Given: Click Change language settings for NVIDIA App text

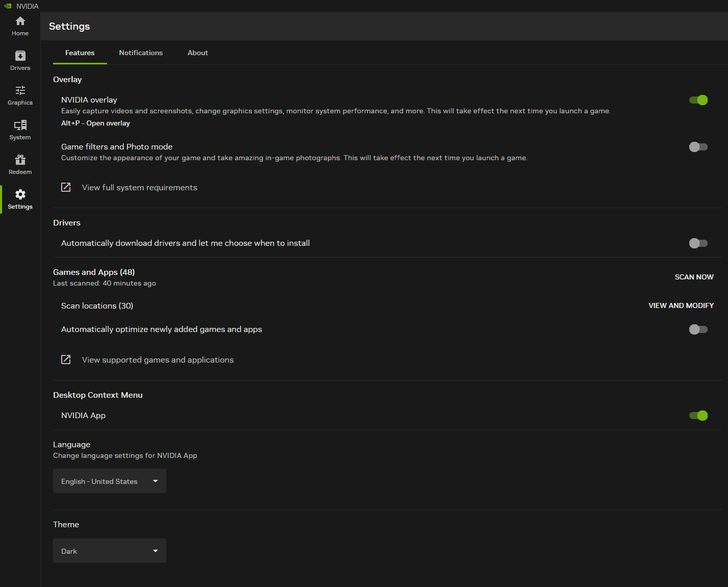Looking at the screenshot, I should click(125, 456).
